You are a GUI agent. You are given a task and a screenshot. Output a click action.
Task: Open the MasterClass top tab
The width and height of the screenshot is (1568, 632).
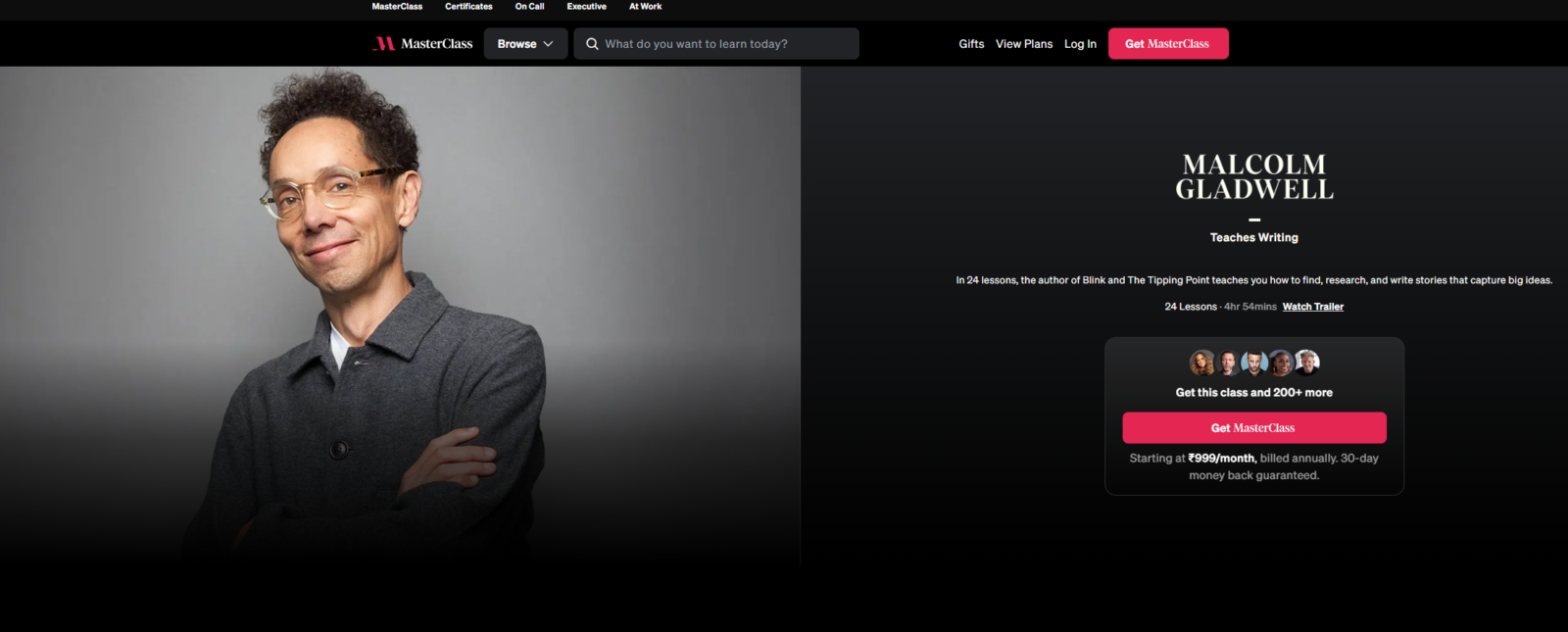397,7
